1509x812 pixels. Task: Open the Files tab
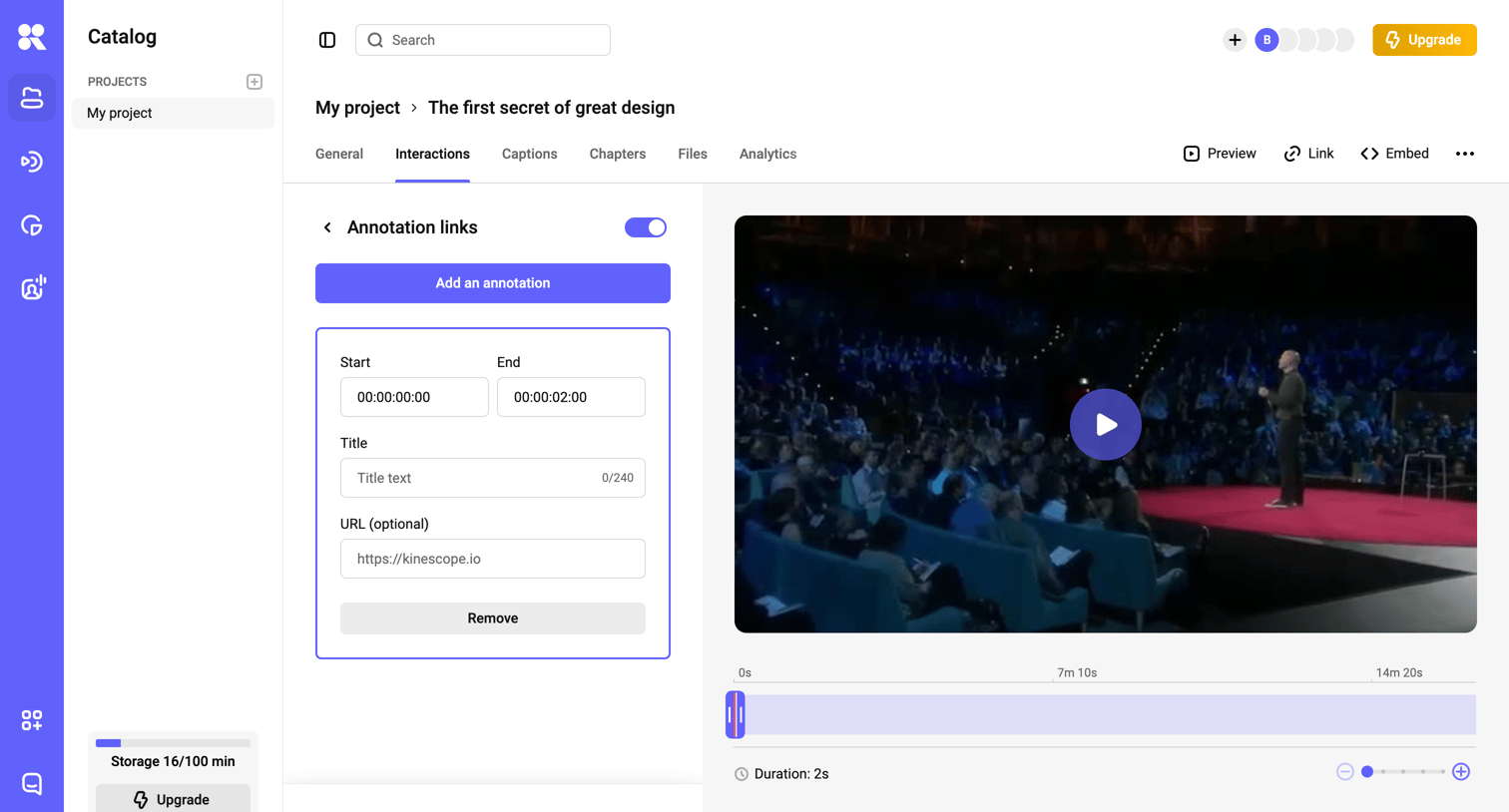[693, 154]
